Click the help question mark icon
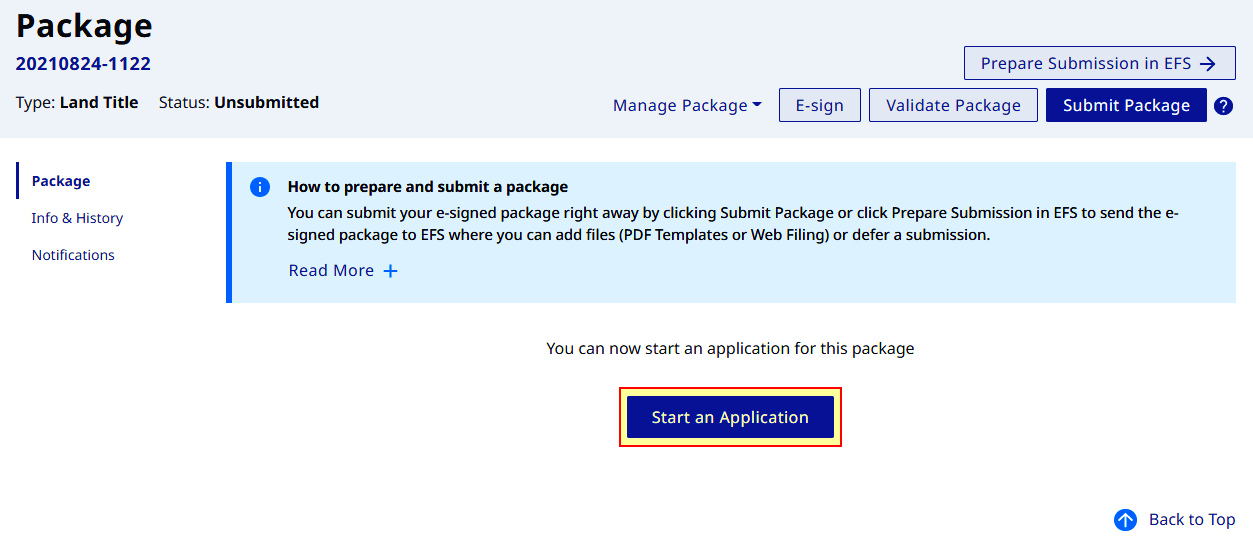The image size is (1253, 537). click(x=1223, y=106)
